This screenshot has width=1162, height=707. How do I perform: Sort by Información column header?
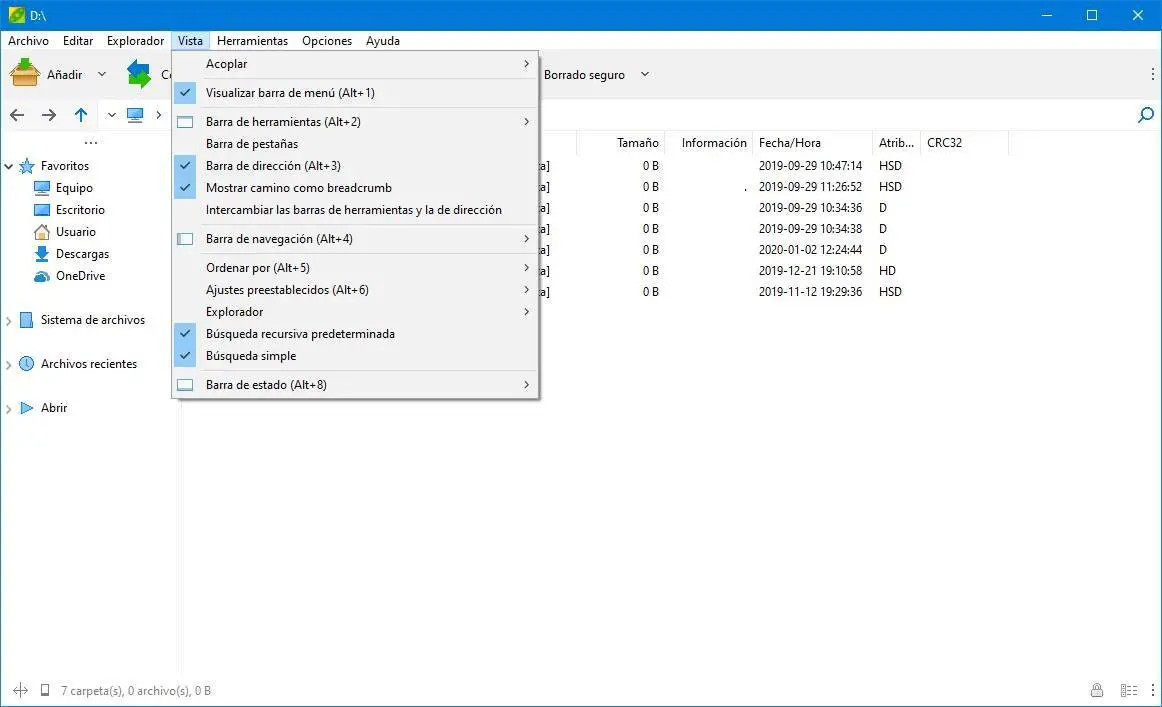(x=708, y=143)
